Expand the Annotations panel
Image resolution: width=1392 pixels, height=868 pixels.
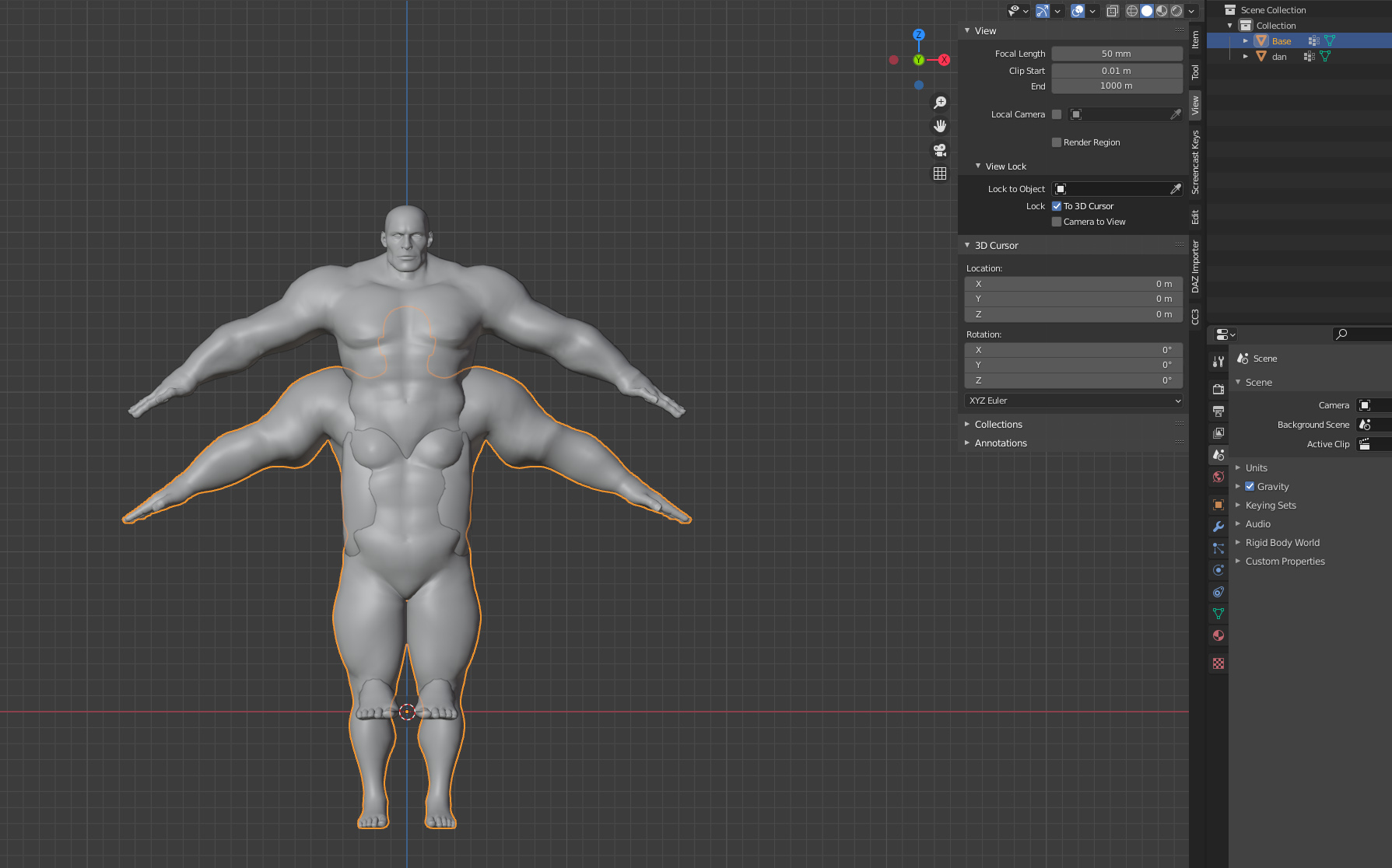point(967,443)
